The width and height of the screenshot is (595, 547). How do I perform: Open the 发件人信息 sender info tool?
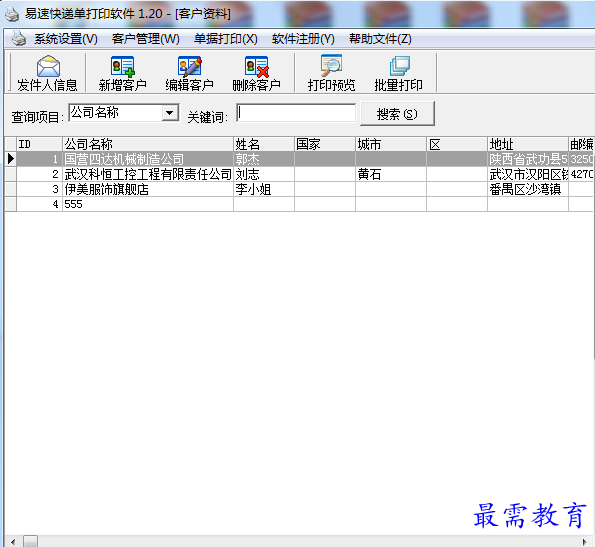click(47, 73)
